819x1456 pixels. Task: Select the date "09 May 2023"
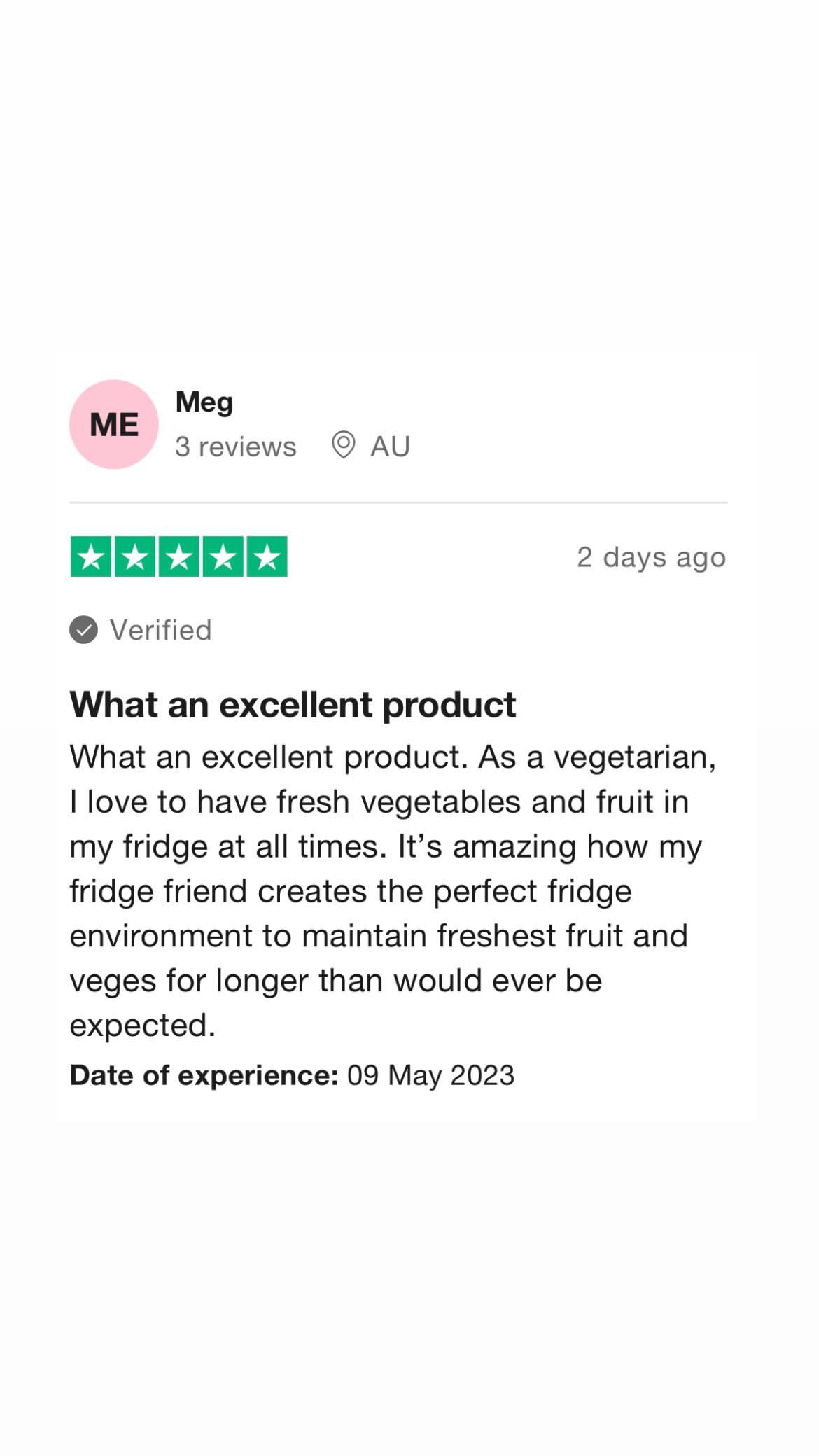(430, 1075)
